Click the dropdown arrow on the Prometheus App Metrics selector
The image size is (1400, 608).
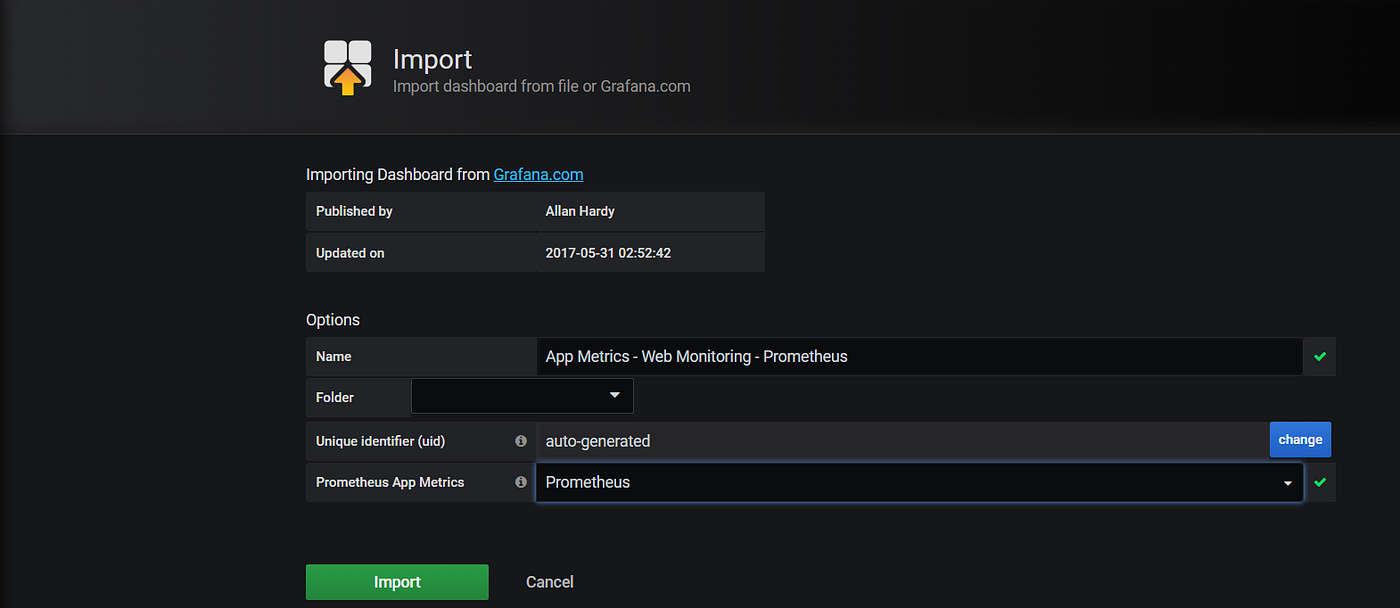[x=1287, y=482]
